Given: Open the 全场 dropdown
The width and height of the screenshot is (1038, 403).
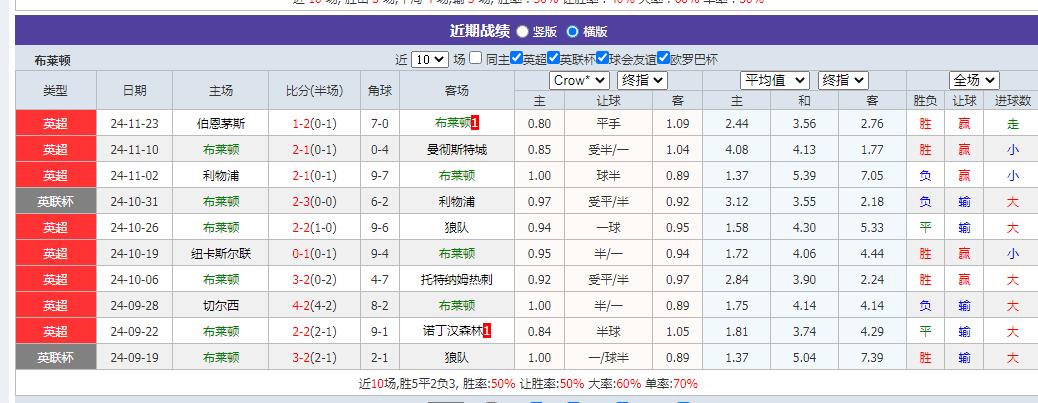Looking at the screenshot, I should (974, 80).
